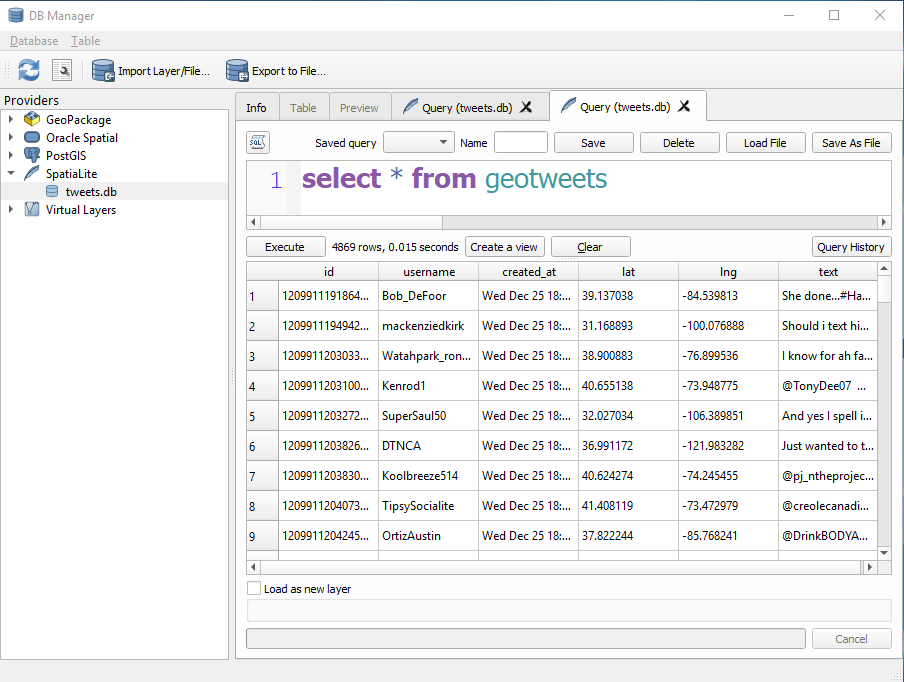Close the first Query (tweets.db) tab
Viewport: 904px width, 682px height.
click(x=527, y=107)
